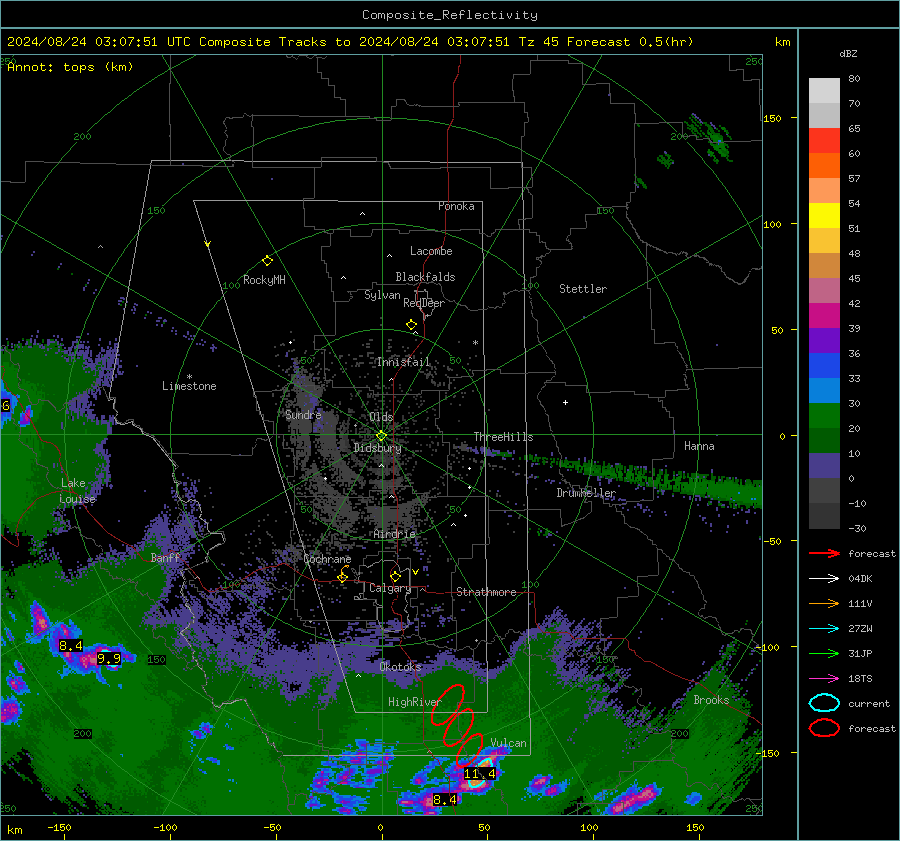Click the Innisfail label
The width and height of the screenshot is (900, 841).
[x=404, y=362]
